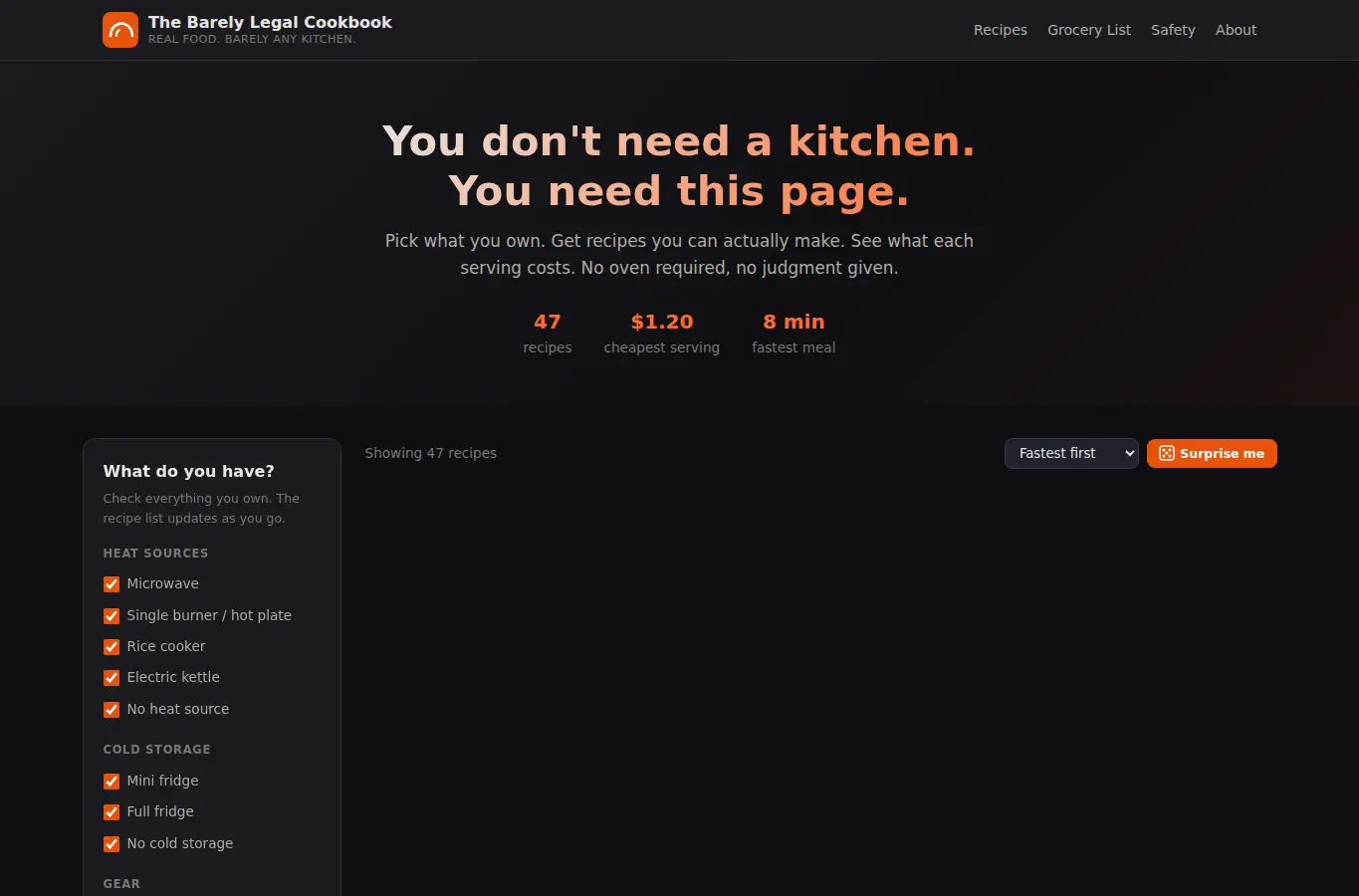
Task: Uncheck Single burner / hot plate
Action: tap(112, 616)
